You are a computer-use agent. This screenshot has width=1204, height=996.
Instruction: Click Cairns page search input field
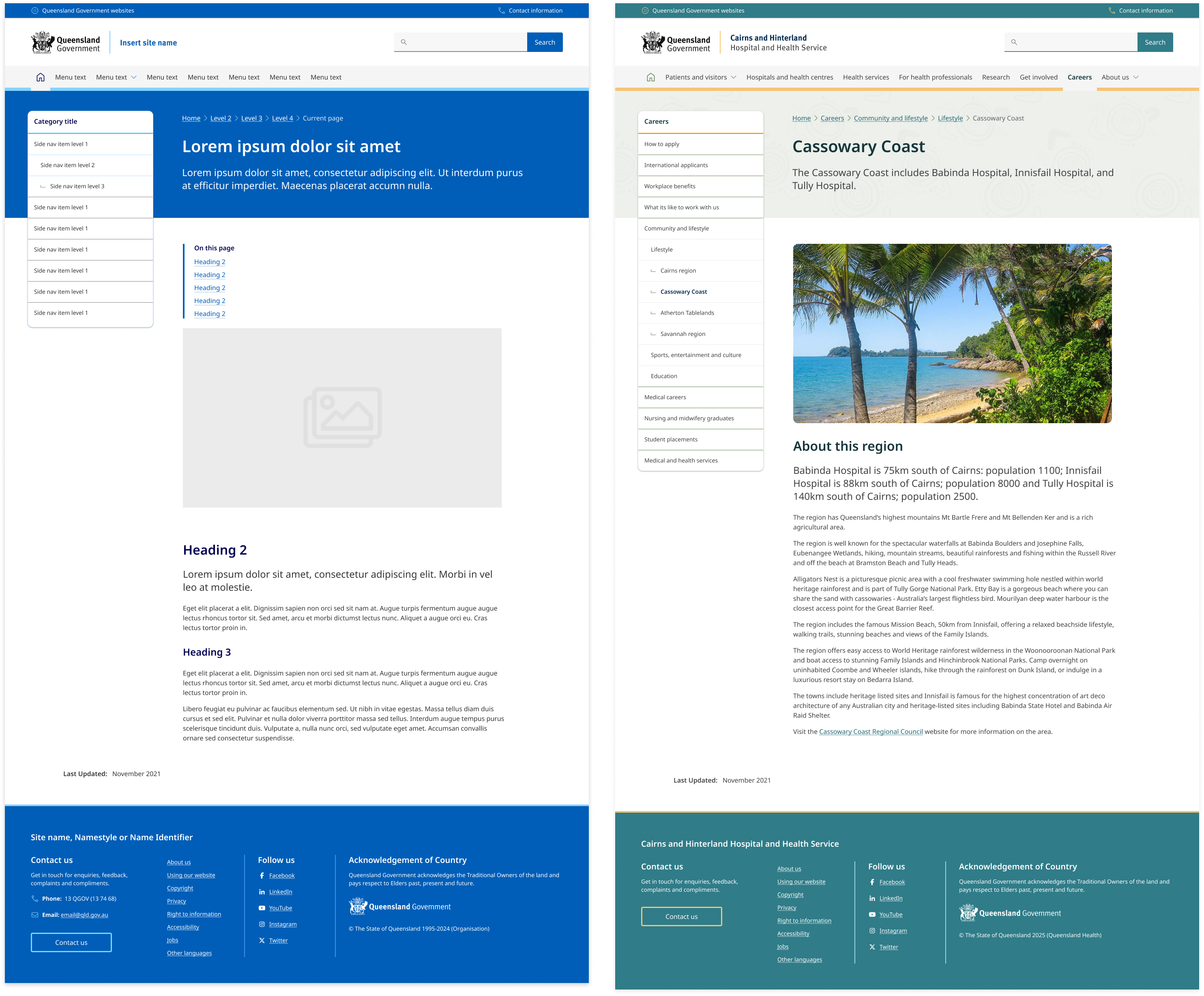point(1071,42)
